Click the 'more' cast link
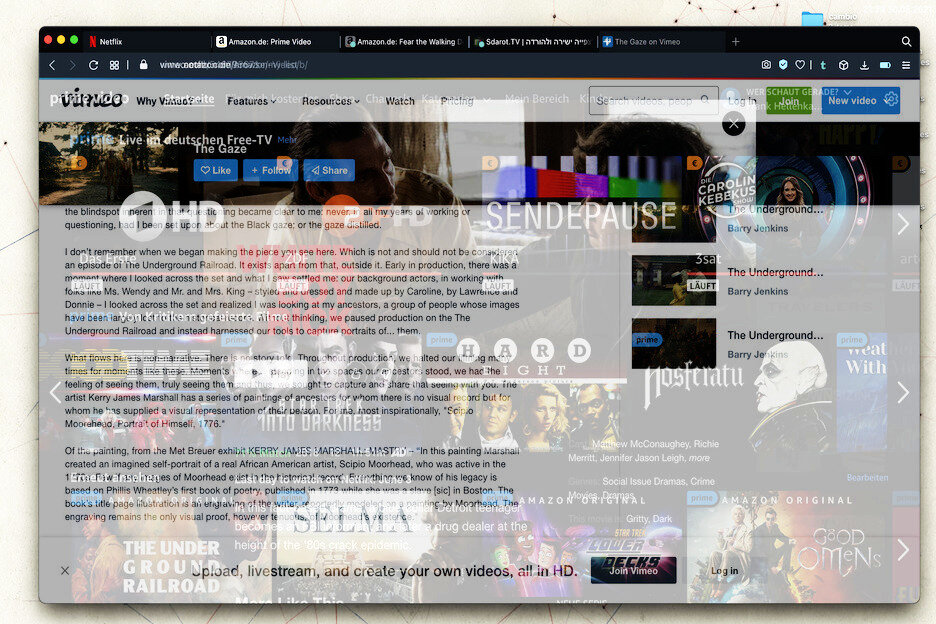This screenshot has width=936, height=624. pos(699,458)
